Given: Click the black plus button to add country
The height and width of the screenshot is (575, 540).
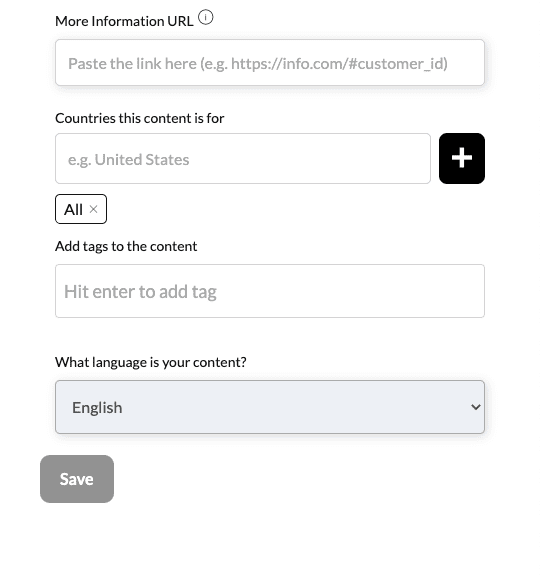Looking at the screenshot, I should click(x=462, y=158).
